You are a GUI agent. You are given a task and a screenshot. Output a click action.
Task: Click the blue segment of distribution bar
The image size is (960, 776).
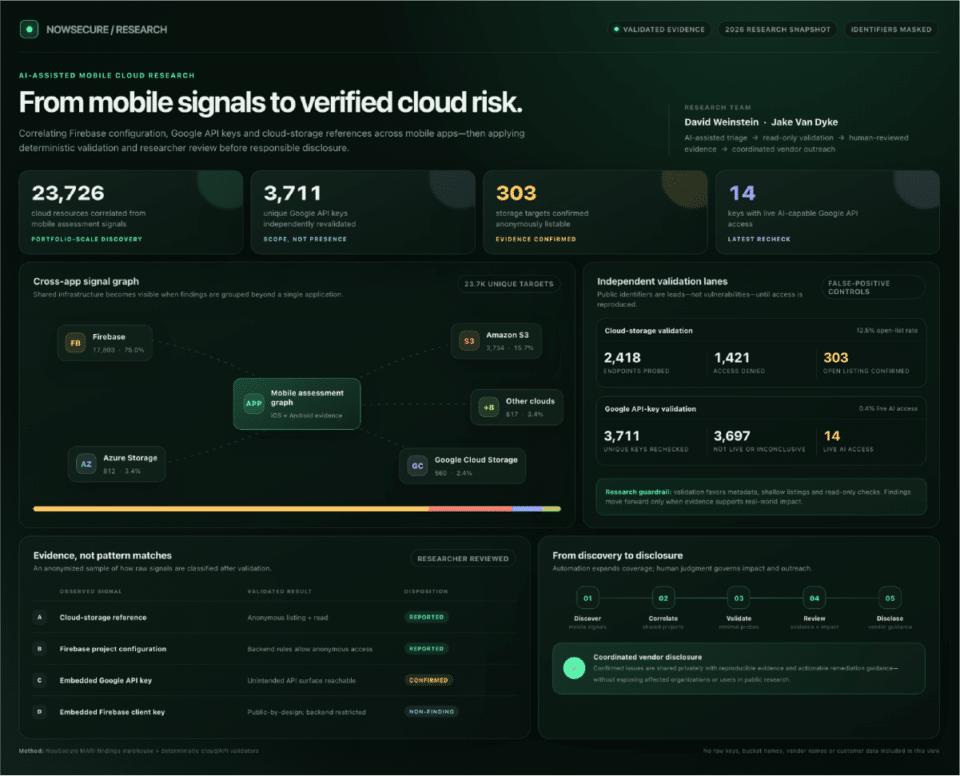[x=527, y=509]
